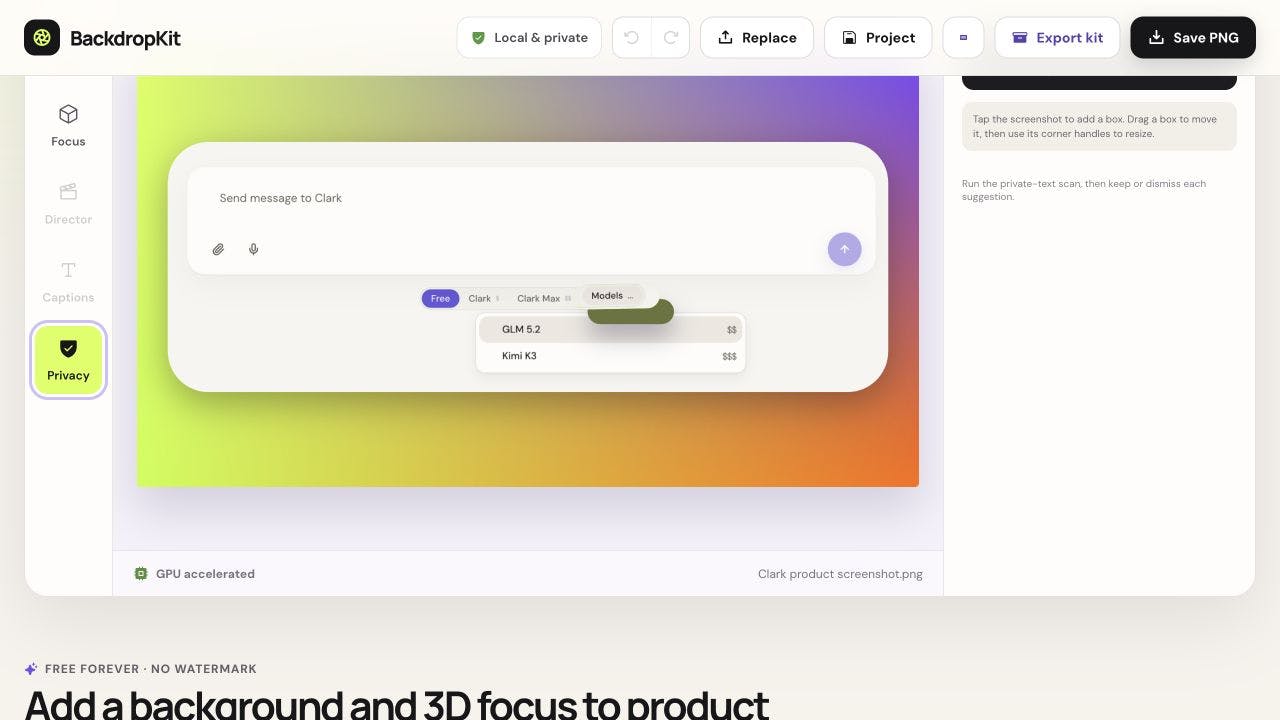Click the Clark option in the preview
The width and height of the screenshot is (1280, 720).
(483, 298)
